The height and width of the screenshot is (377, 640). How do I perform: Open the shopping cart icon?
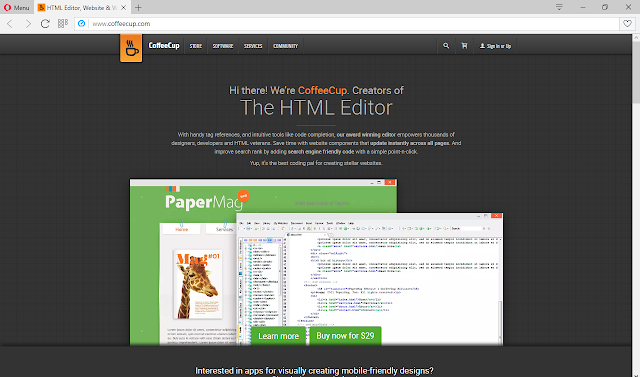coord(464,46)
